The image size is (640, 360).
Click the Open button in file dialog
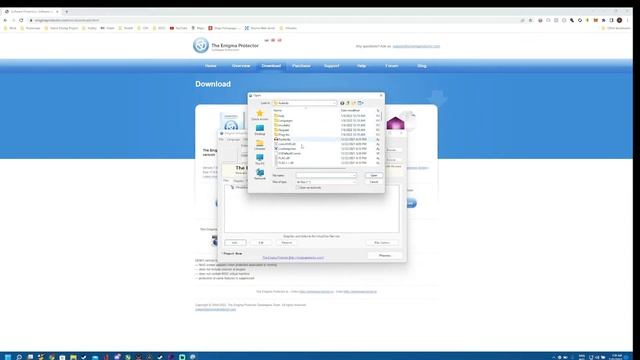pyautogui.click(x=373, y=175)
